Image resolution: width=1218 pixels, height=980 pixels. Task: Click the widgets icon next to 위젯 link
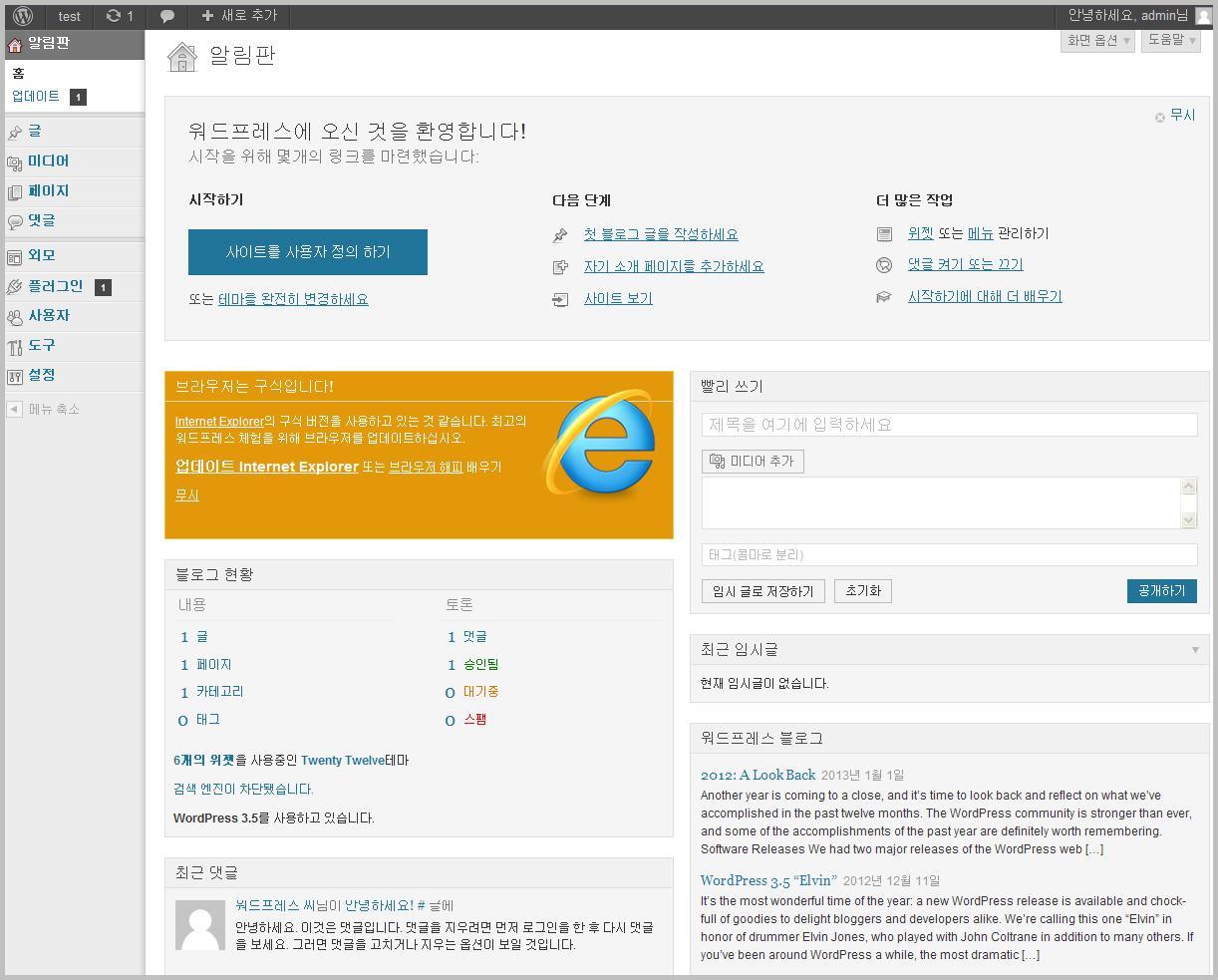tap(884, 234)
